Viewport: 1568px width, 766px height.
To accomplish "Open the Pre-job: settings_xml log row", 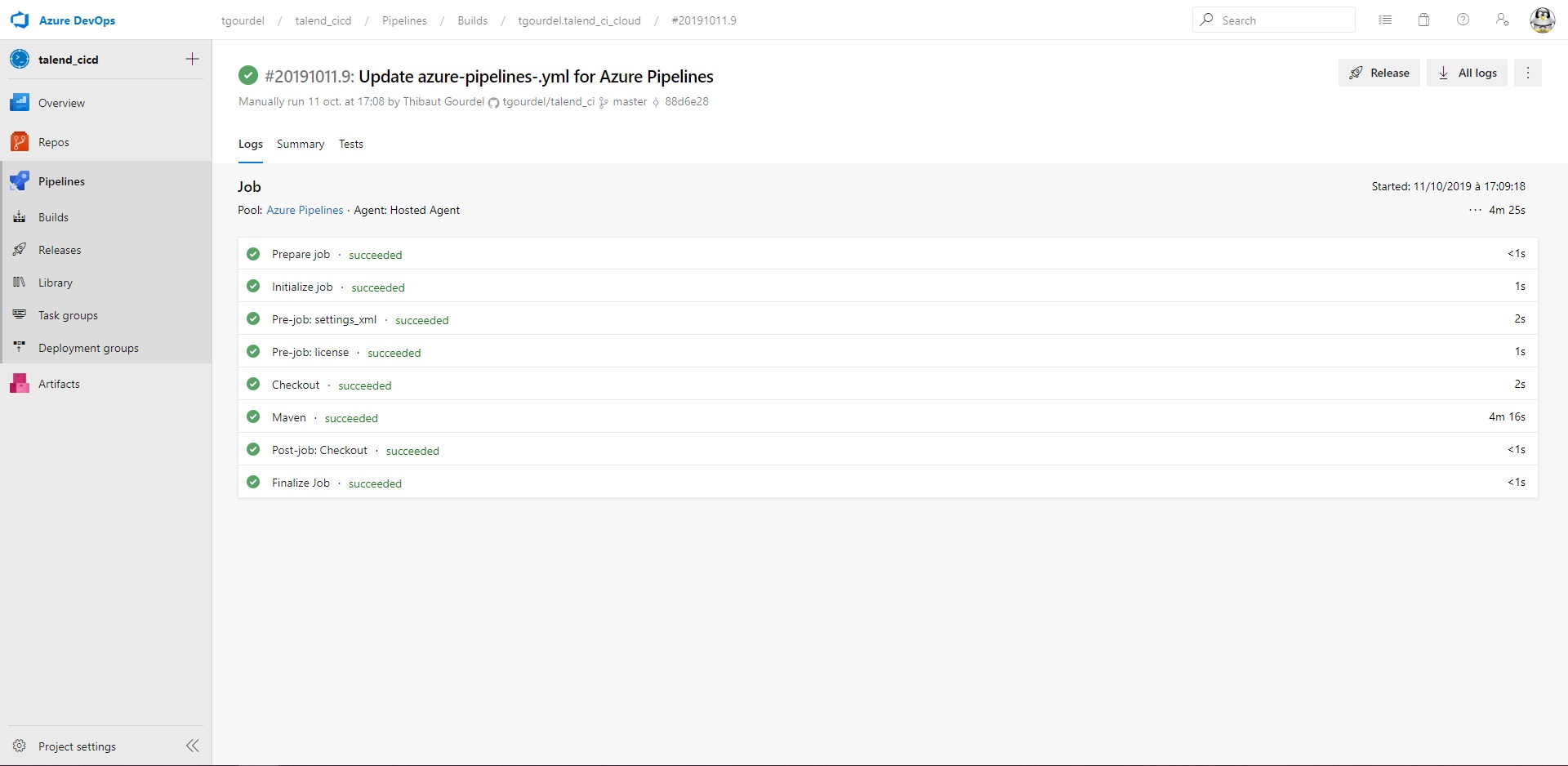I will [x=888, y=319].
